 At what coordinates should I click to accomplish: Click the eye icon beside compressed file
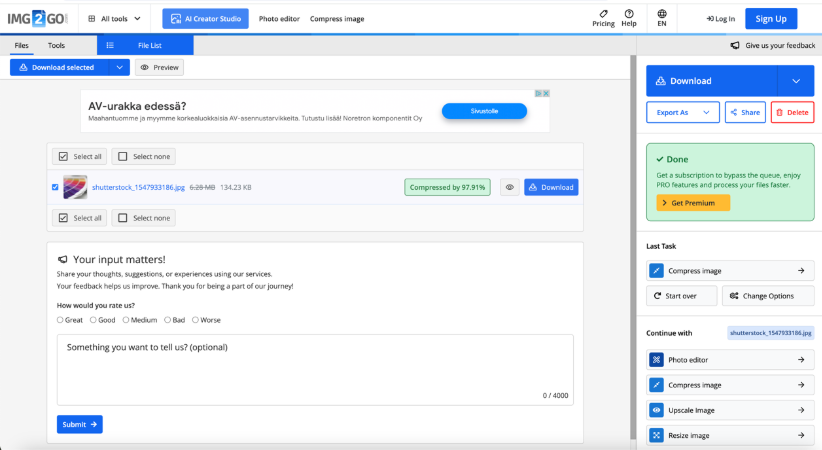[509, 187]
